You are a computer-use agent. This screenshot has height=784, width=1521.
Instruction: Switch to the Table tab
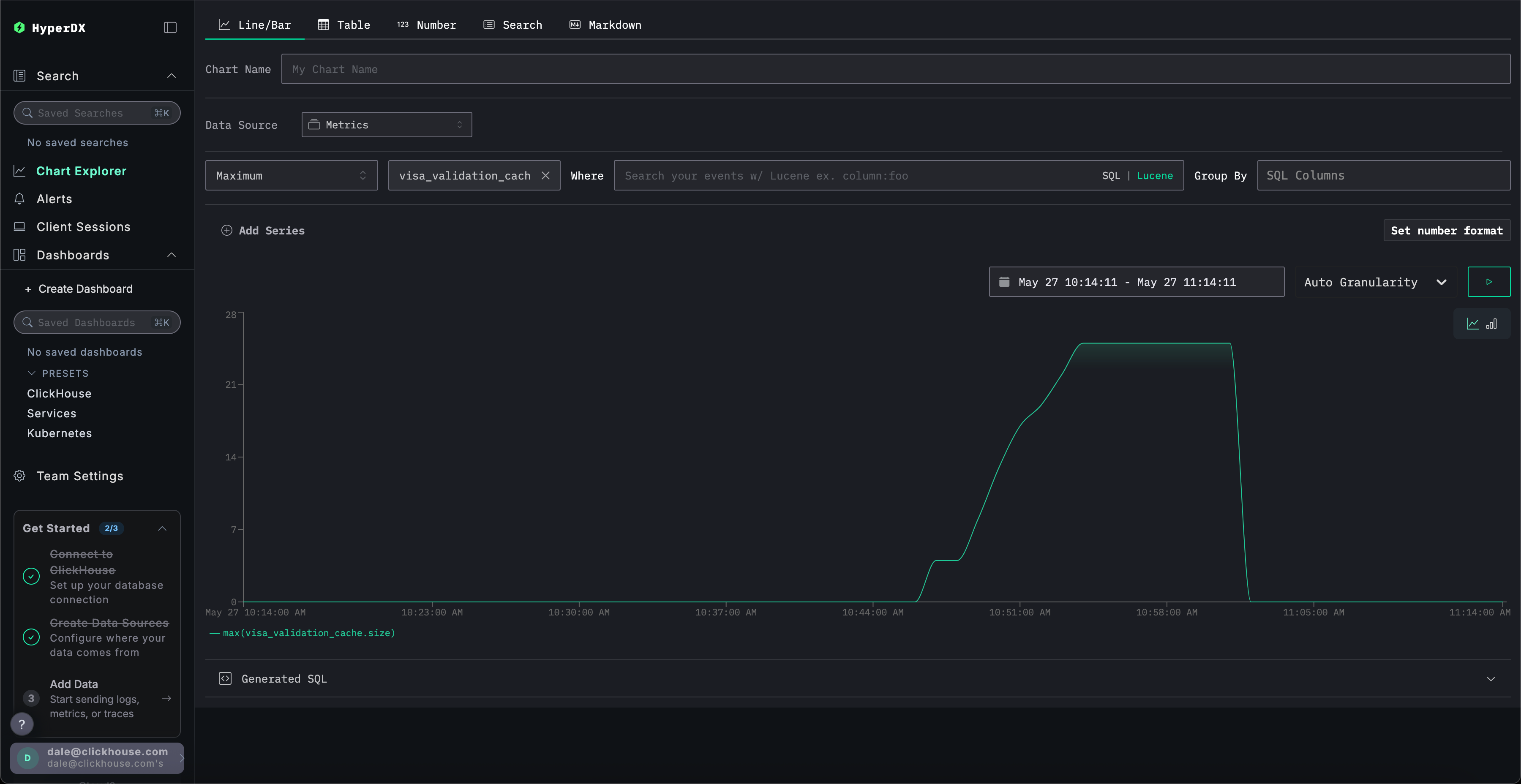(x=344, y=25)
